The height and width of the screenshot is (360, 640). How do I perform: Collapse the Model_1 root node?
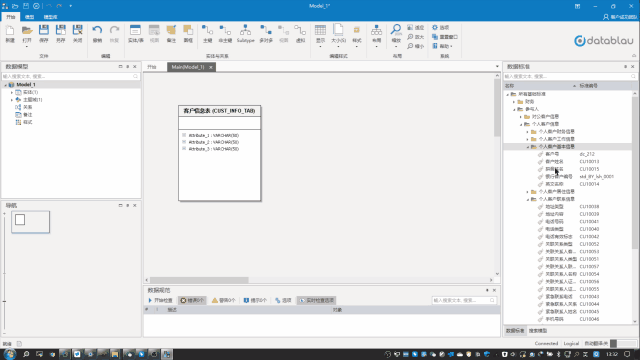5,85
